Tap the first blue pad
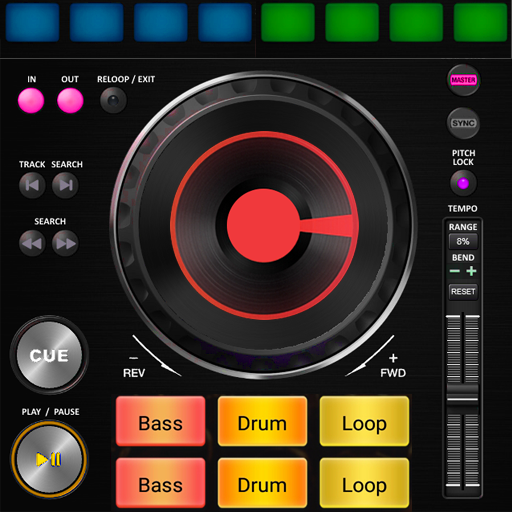The width and height of the screenshot is (512, 512). (32, 22)
